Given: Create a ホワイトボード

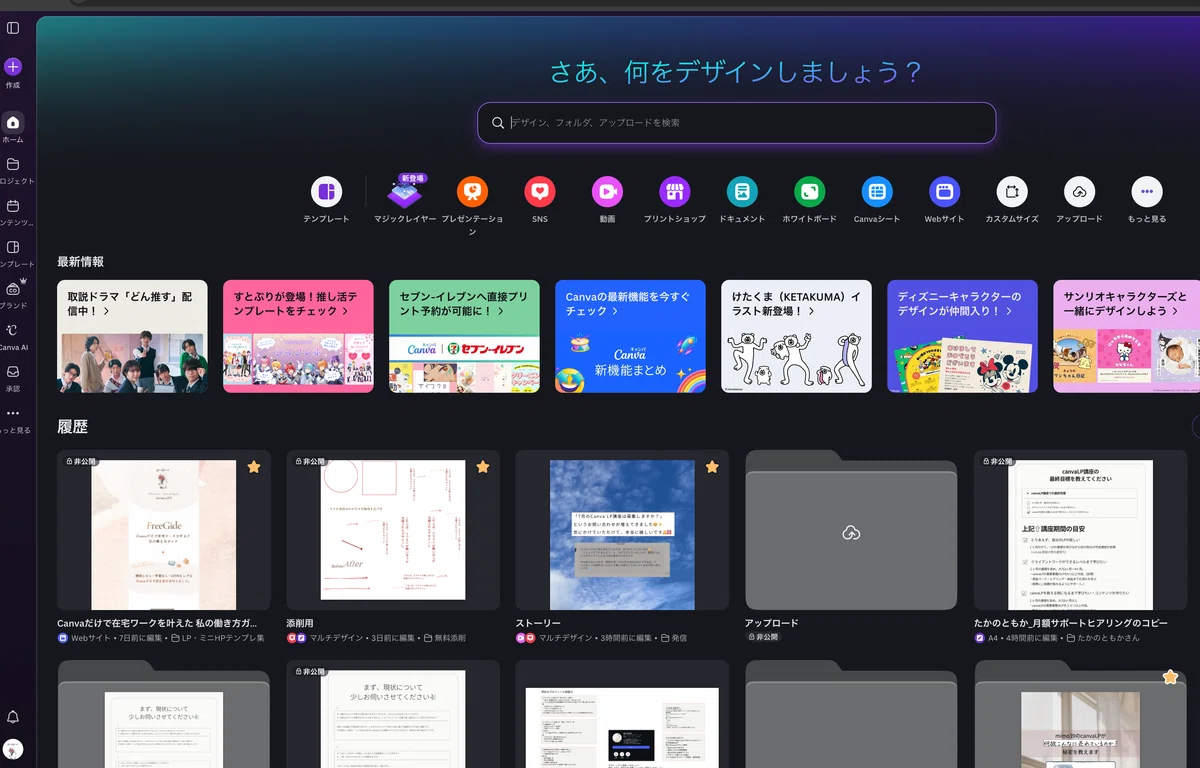Looking at the screenshot, I should pyautogui.click(x=810, y=191).
